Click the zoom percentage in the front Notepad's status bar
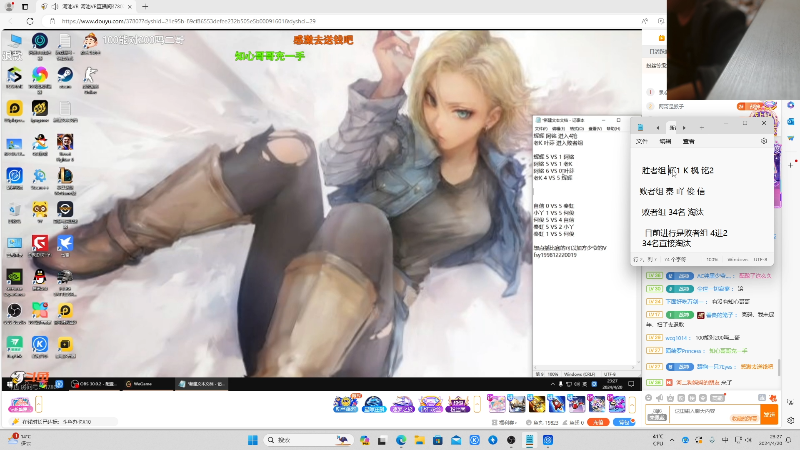This screenshot has height=450, width=800. click(x=712, y=260)
